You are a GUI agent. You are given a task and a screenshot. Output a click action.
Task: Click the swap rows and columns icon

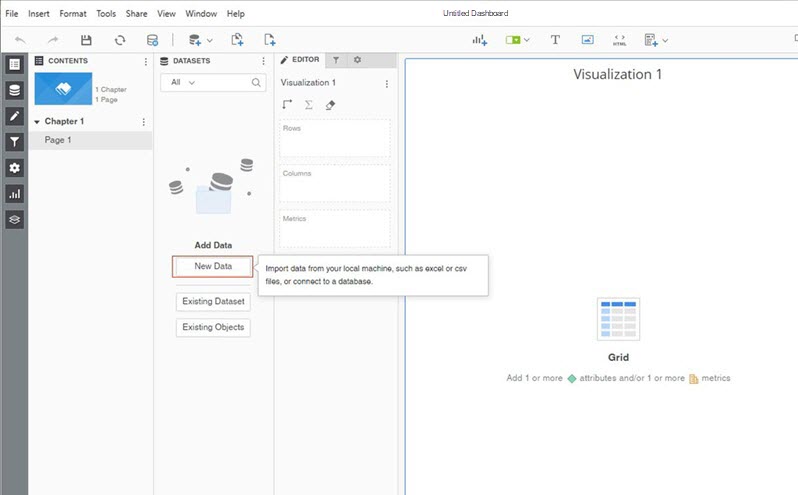click(x=288, y=105)
